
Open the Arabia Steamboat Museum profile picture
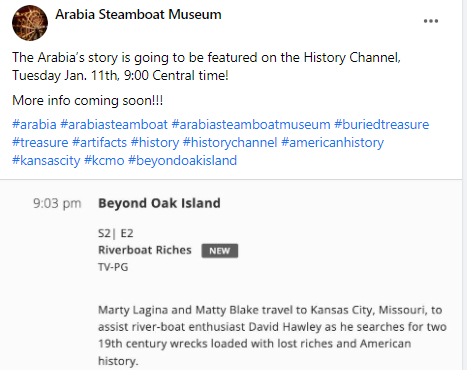[30, 23]
